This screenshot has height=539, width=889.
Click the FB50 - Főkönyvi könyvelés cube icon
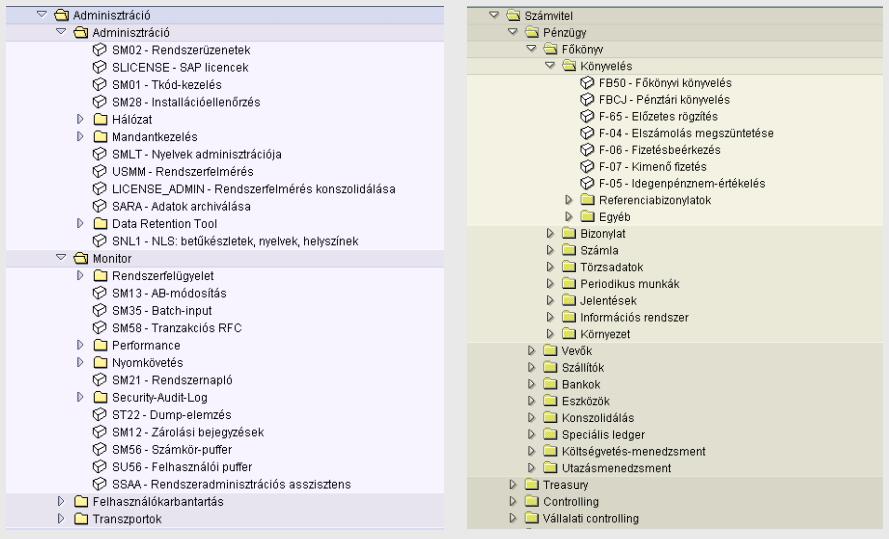pyautogui.click(x=587, y=83)
